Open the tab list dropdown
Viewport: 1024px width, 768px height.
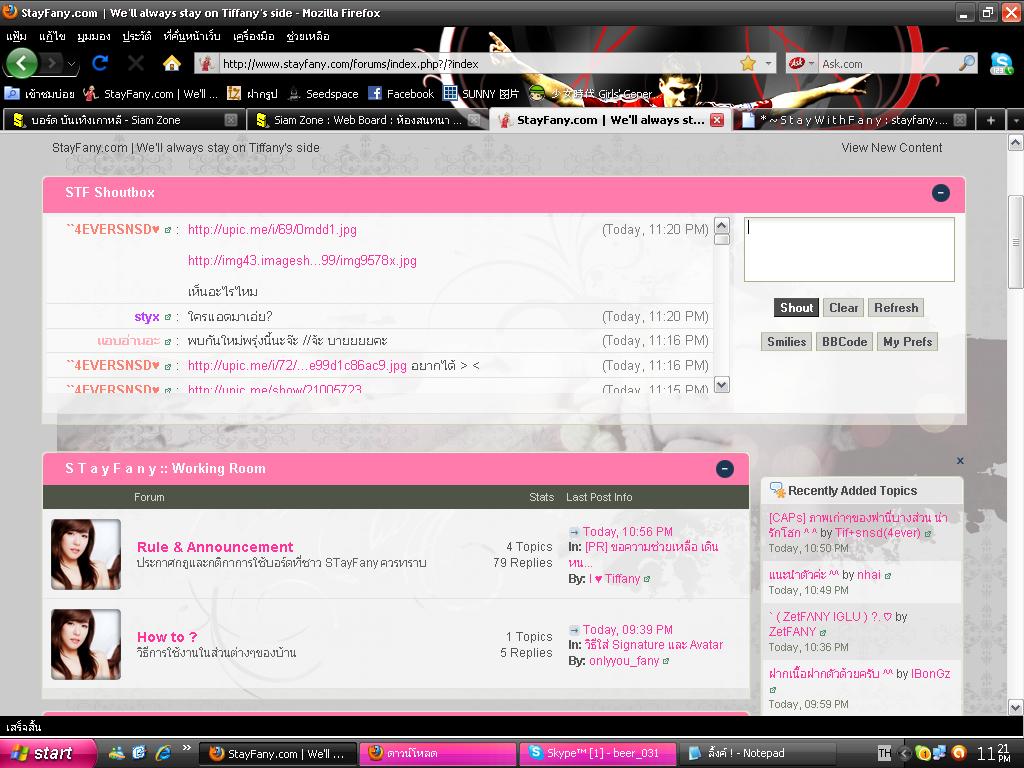pos(1016,120)
